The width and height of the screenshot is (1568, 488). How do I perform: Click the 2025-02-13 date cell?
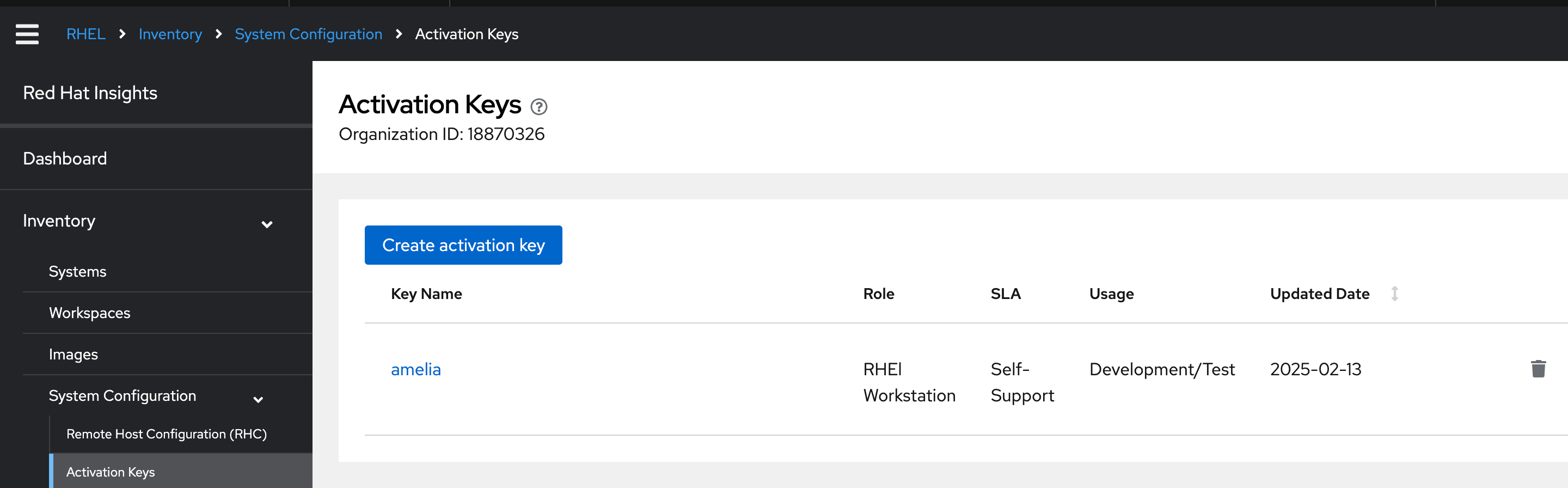point(1315,369)
